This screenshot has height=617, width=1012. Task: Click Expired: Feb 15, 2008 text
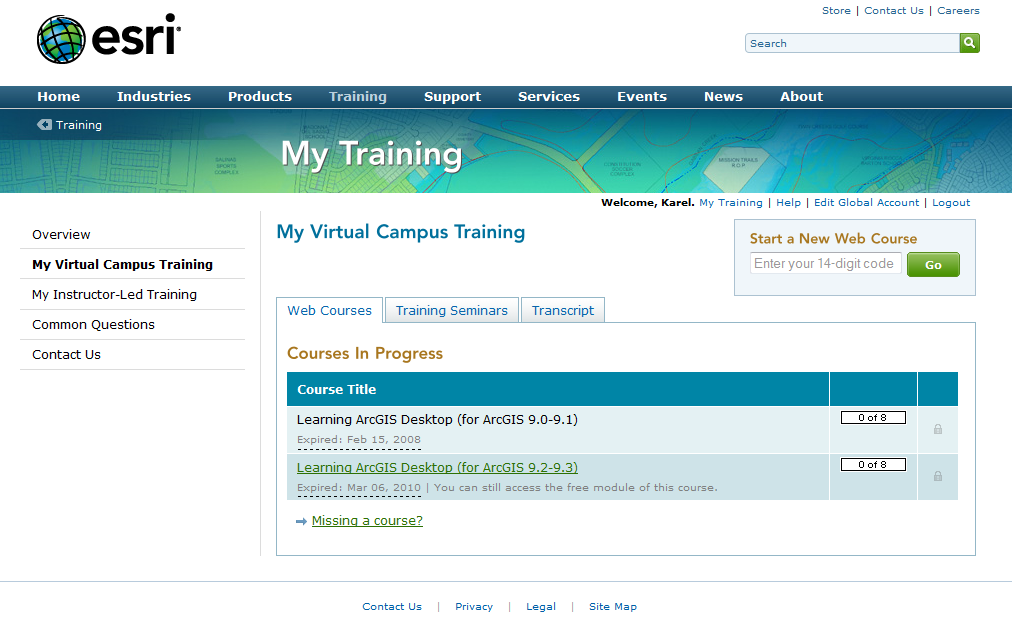pos(359,440)
